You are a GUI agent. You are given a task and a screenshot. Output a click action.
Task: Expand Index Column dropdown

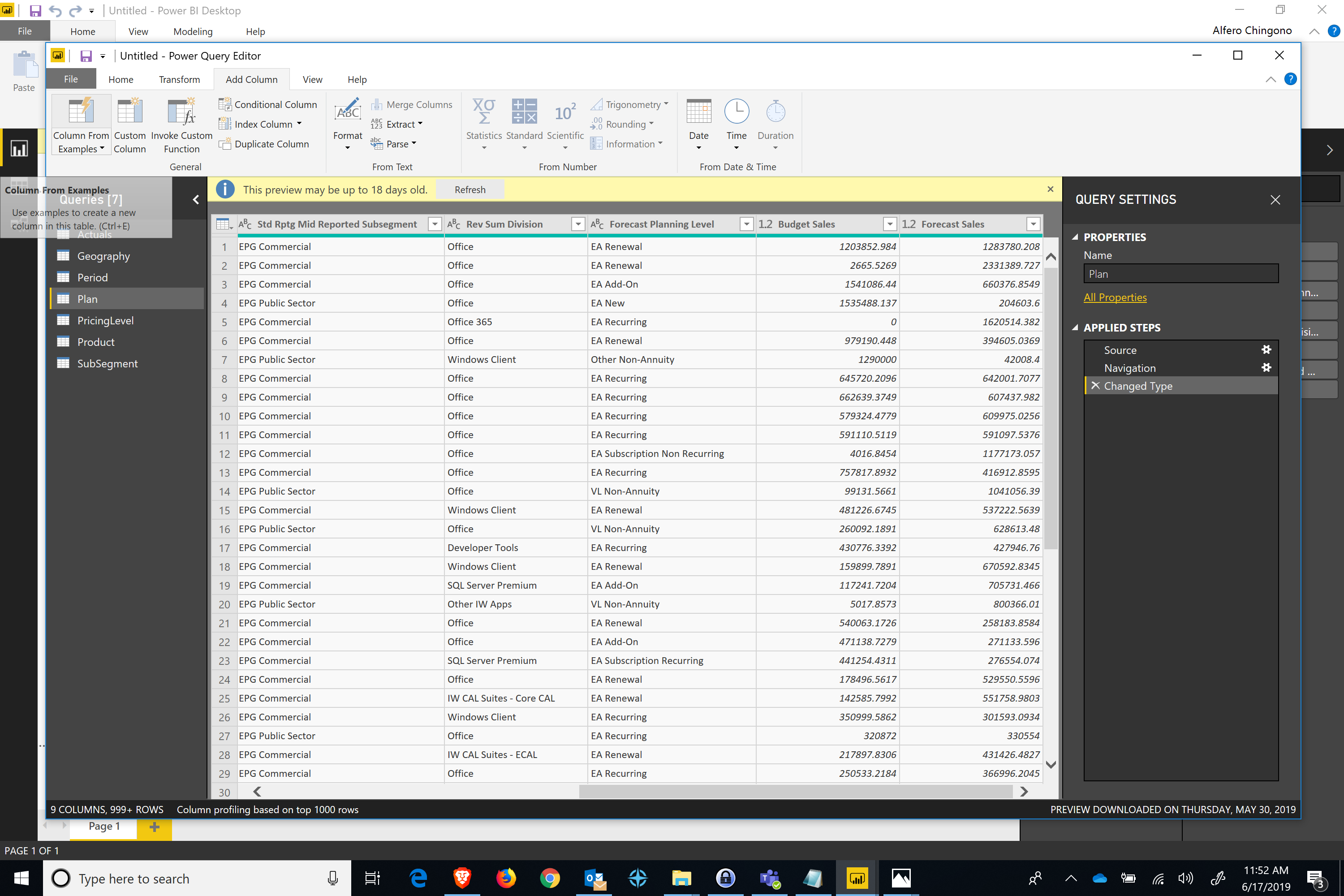299,124
